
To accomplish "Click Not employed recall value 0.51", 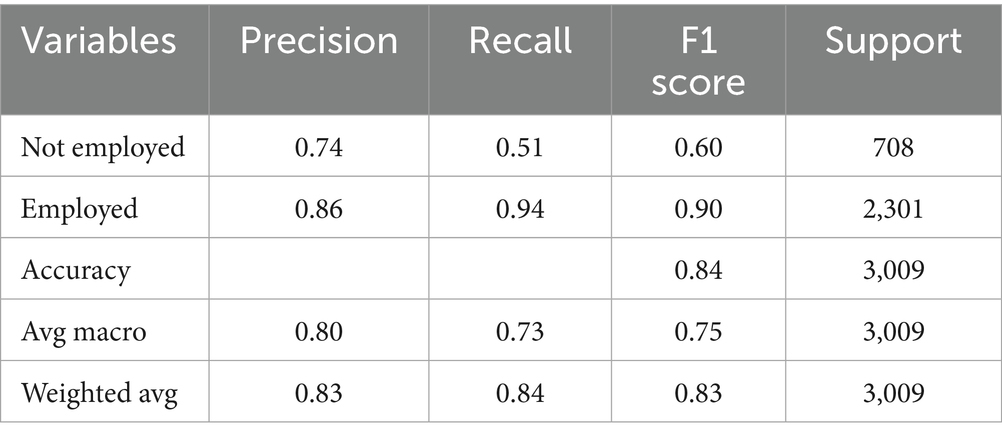I will 523,148.
